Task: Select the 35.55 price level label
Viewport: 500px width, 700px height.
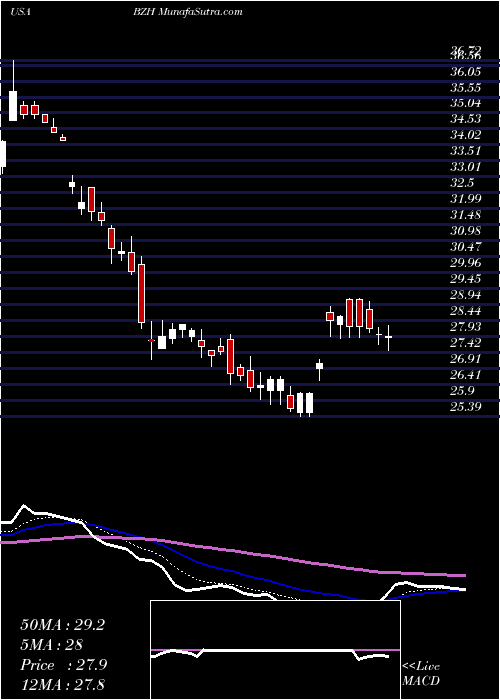Action: pos(465,88)
